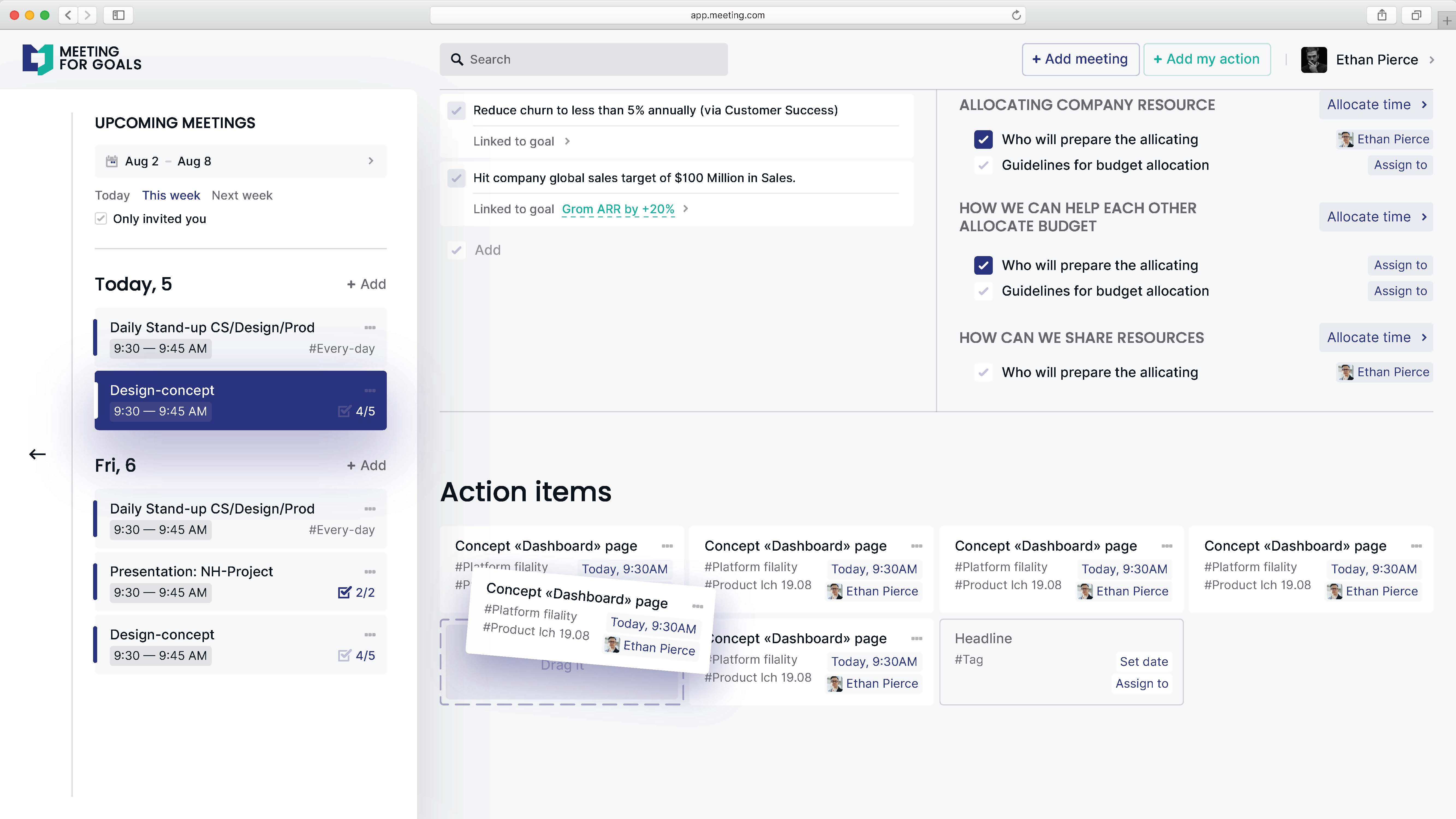The height and width of the screenshot is (819, 1456).
Task: Click Ethan Pierce's profile avatar
Action: point(1314,59)
